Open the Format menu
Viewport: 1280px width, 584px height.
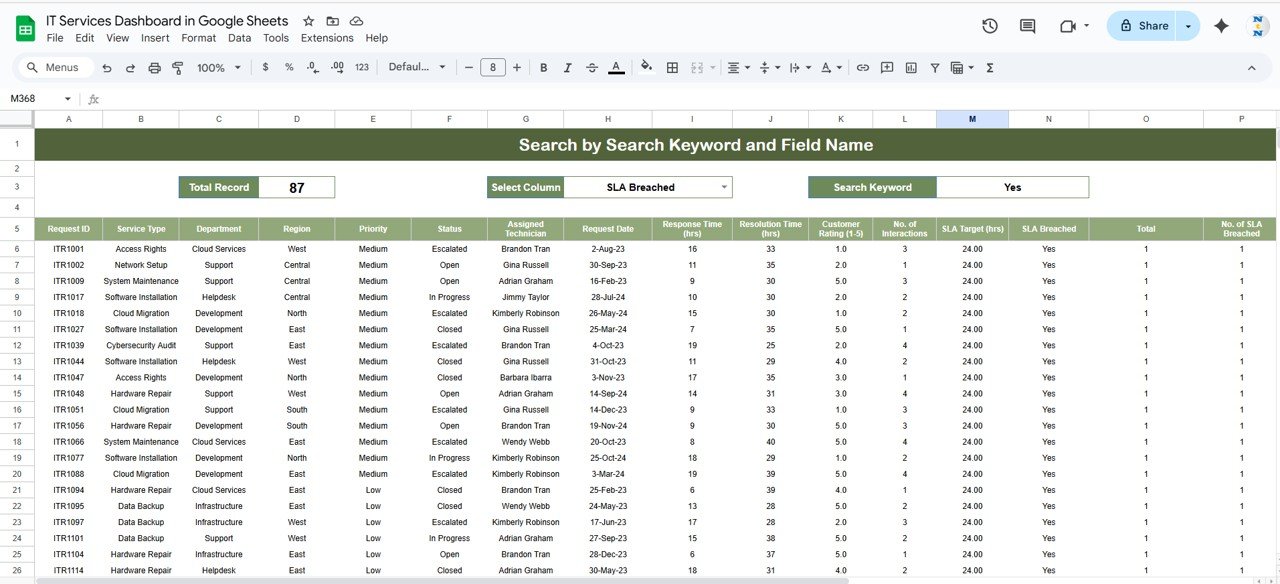198,38
